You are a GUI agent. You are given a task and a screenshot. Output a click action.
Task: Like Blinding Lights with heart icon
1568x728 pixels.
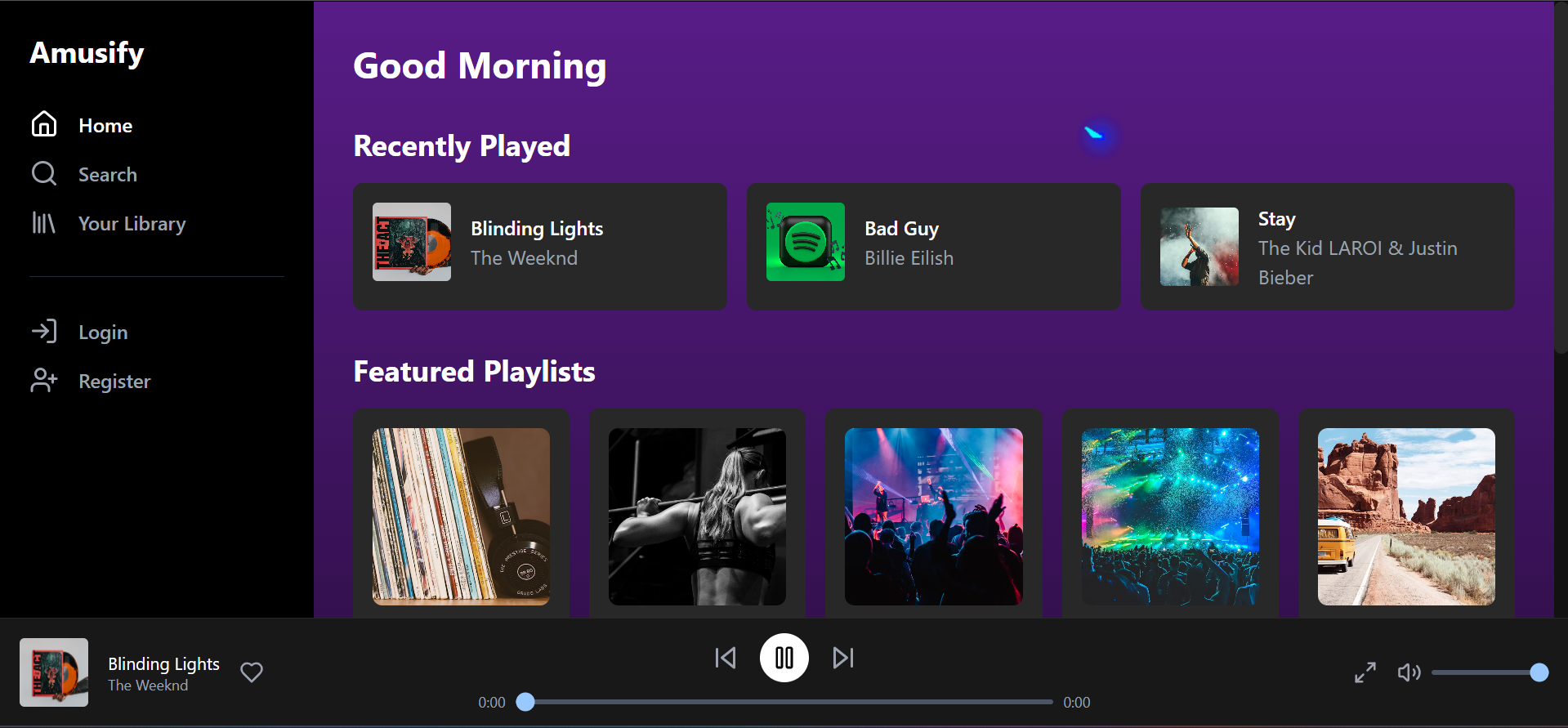(x=252, y=672)
